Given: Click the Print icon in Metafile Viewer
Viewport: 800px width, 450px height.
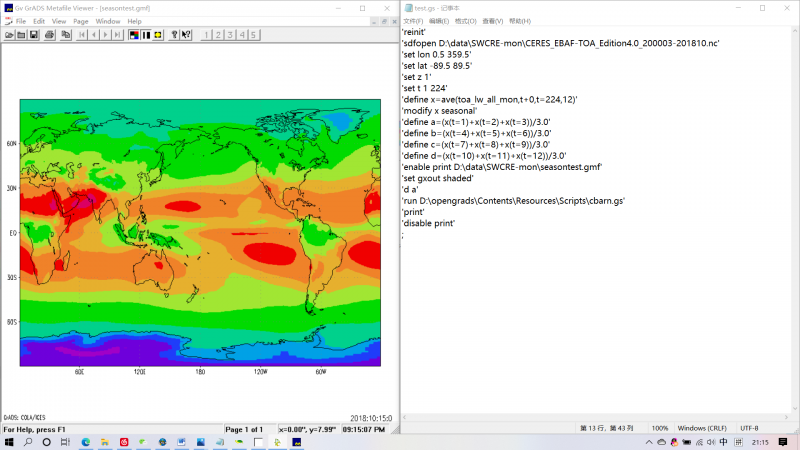Looking at the screenshot, I should 48,35.
